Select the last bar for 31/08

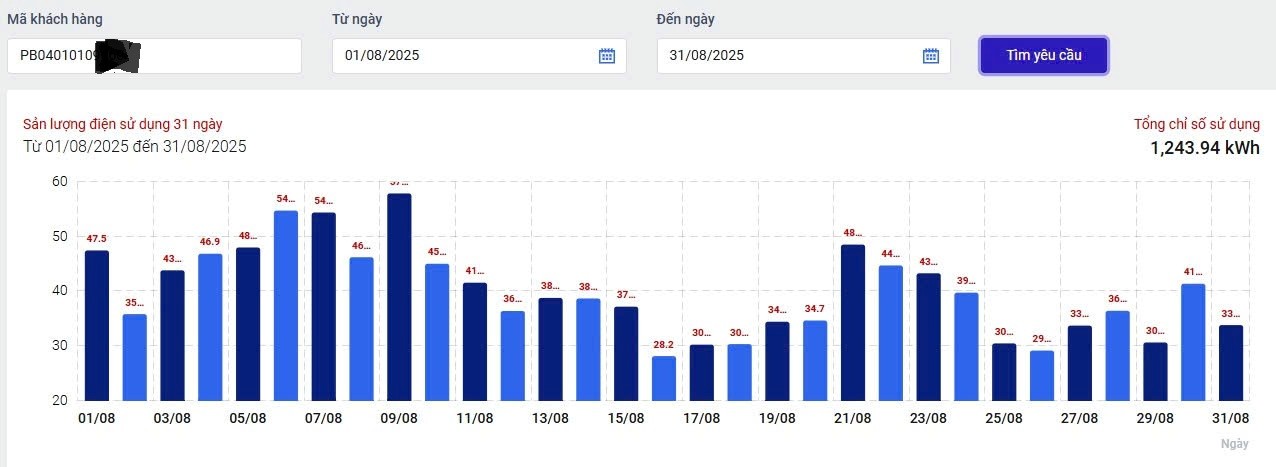click(x=1231, y=363)
